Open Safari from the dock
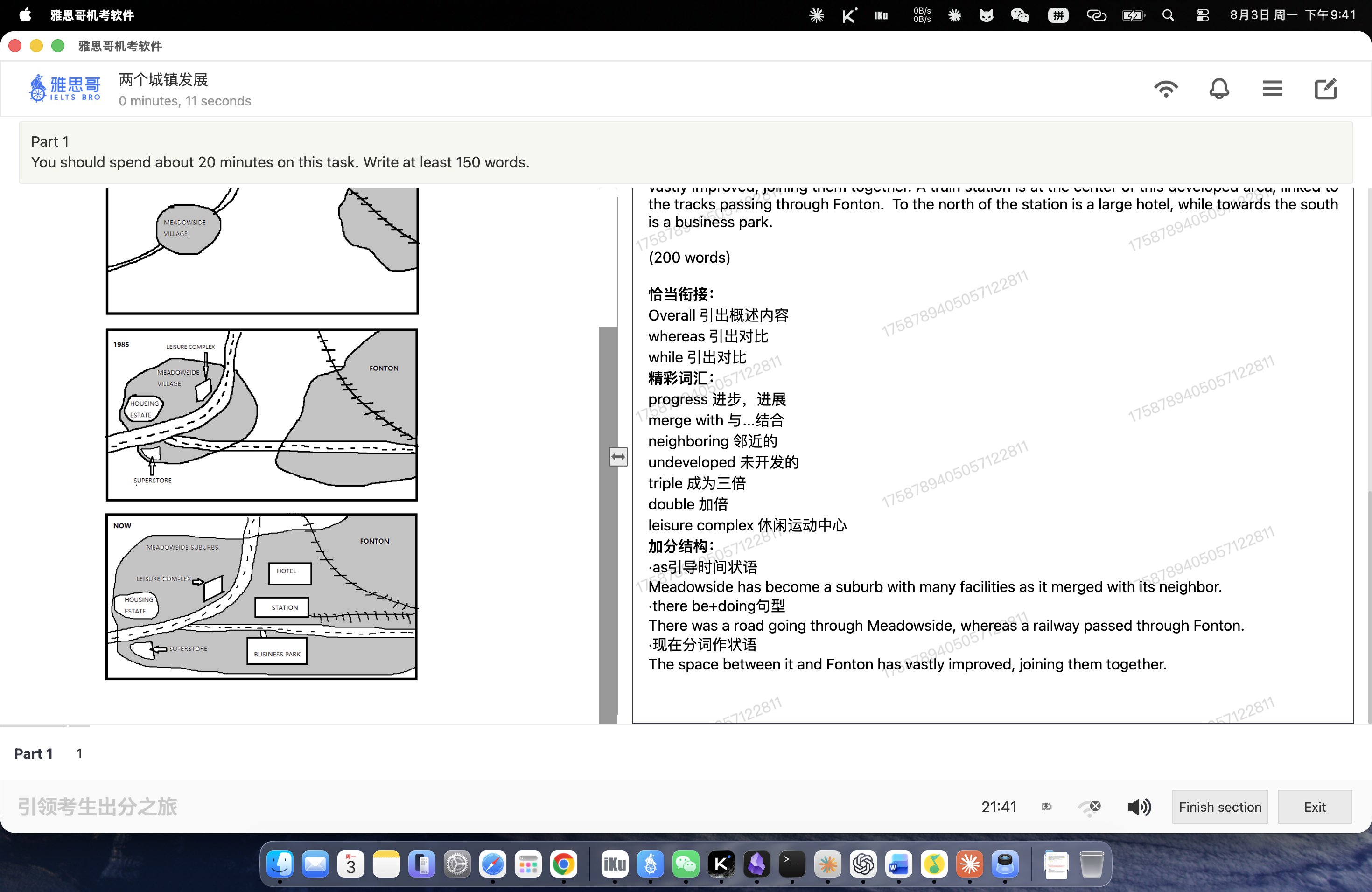 tap(492, 864)
